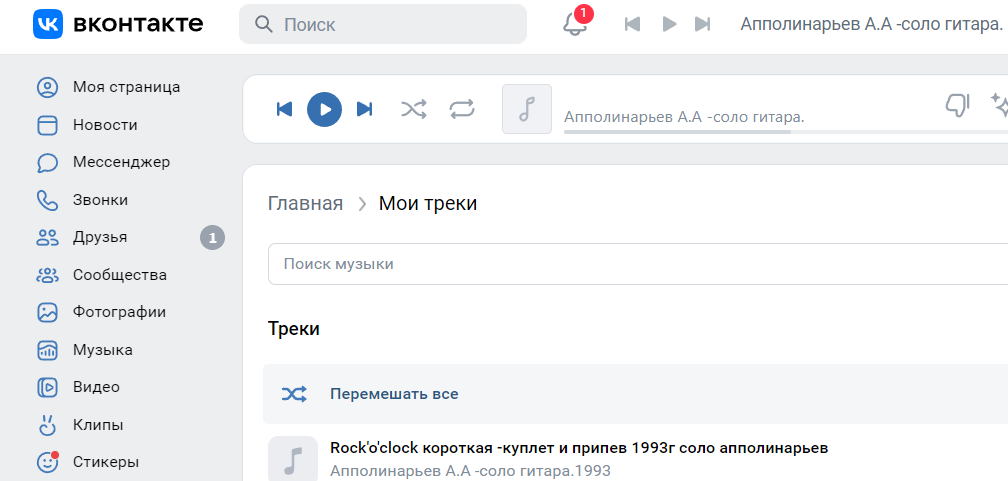Click the Мои треки breadcrumb
This screenshot has width=1008, height=481.
(428, 204)
